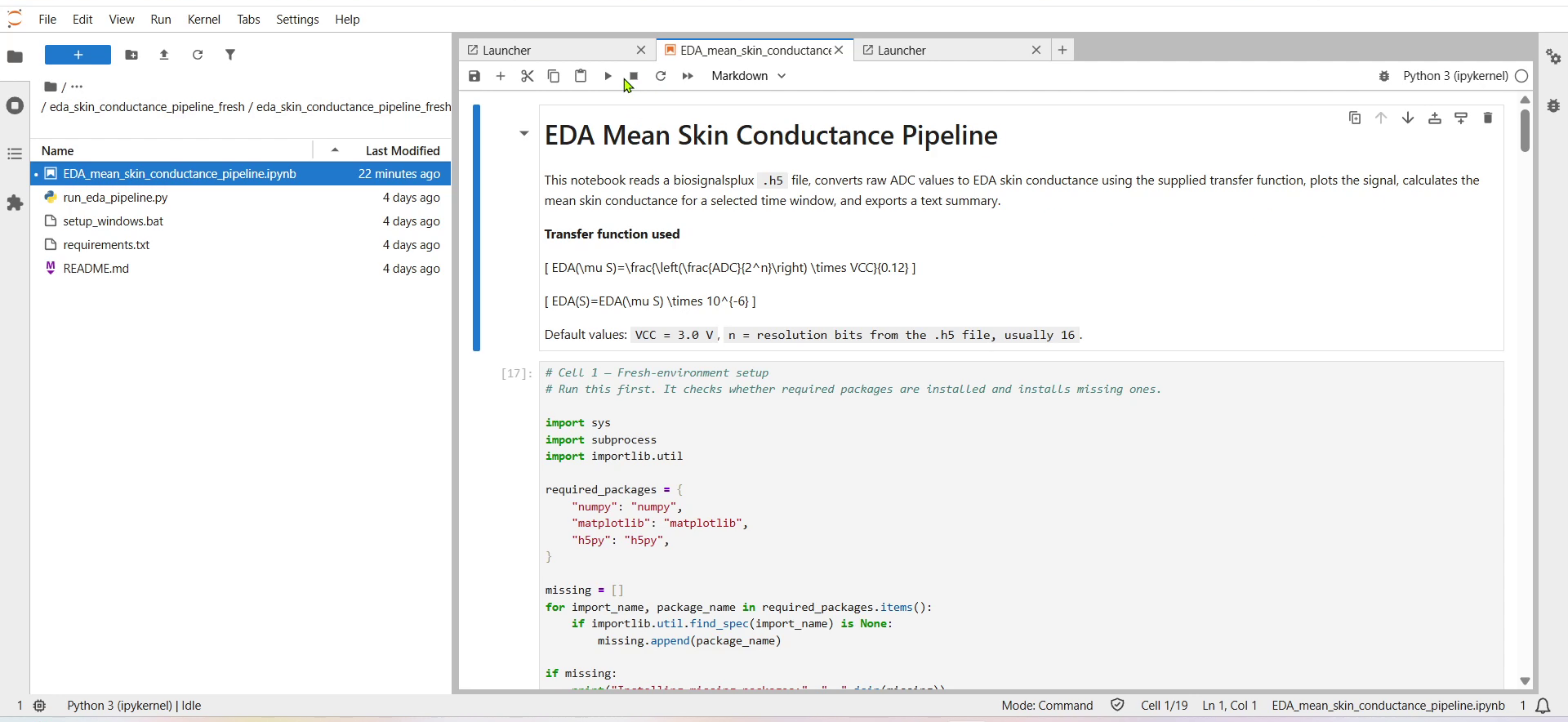The width and height of the screenshot is (1568, 722).
Task: Run the selected cell
Action: click(608, 76)
